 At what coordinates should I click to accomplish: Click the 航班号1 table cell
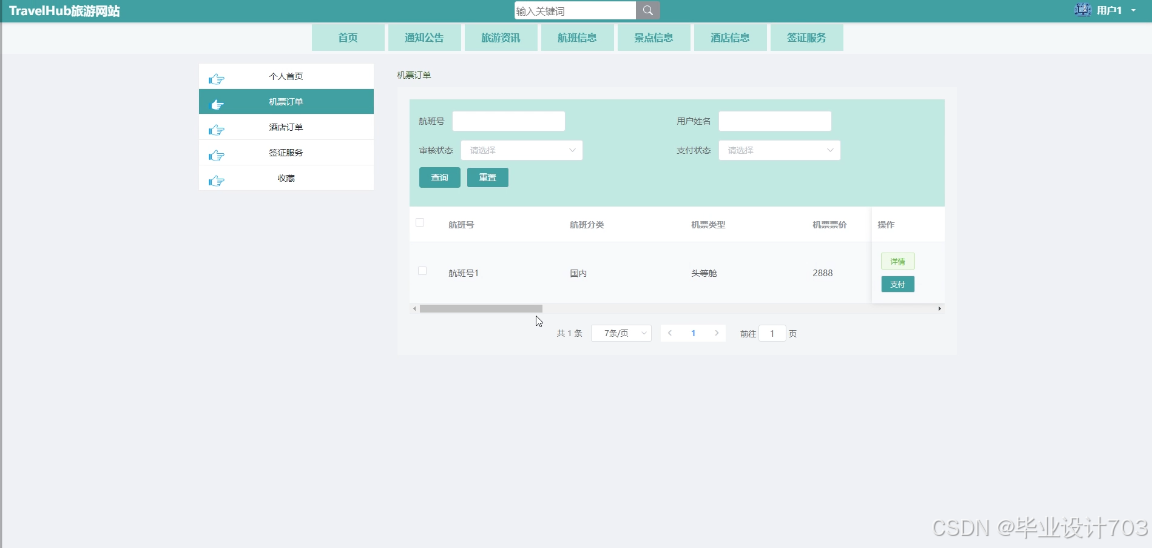464,273
